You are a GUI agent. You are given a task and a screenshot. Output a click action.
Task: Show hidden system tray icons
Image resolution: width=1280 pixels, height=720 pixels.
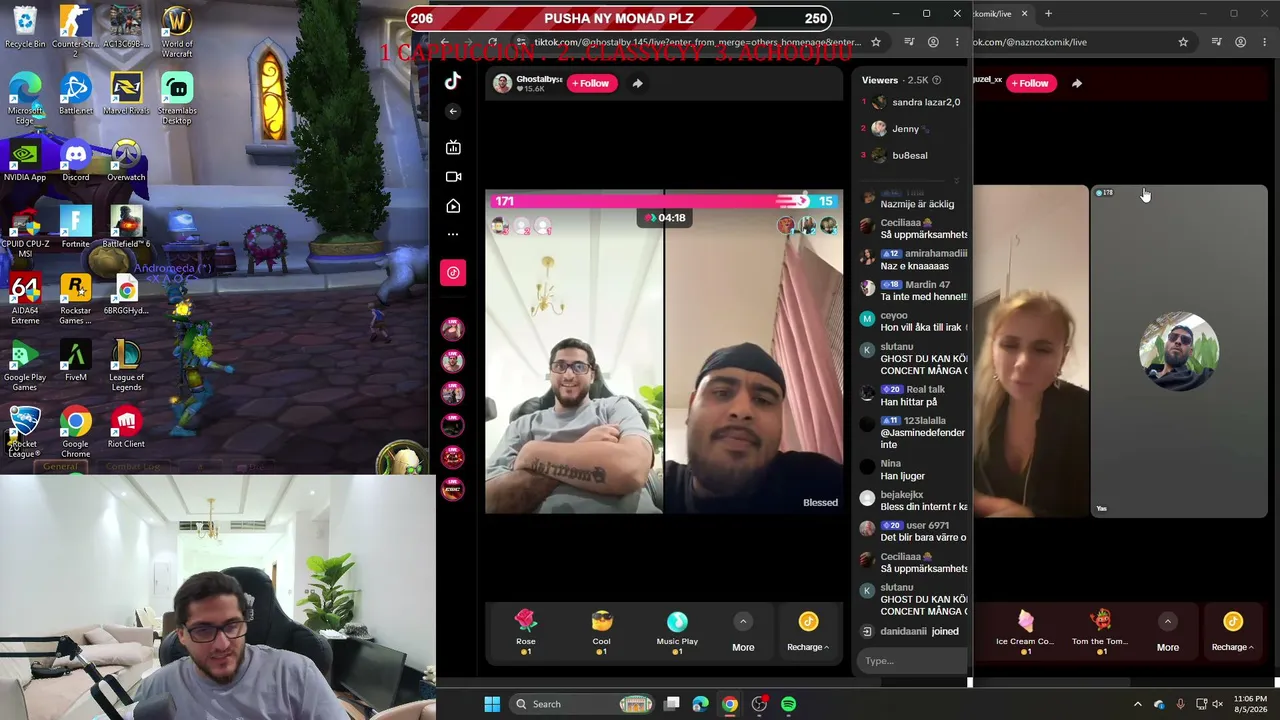[x=1137, y=704]
